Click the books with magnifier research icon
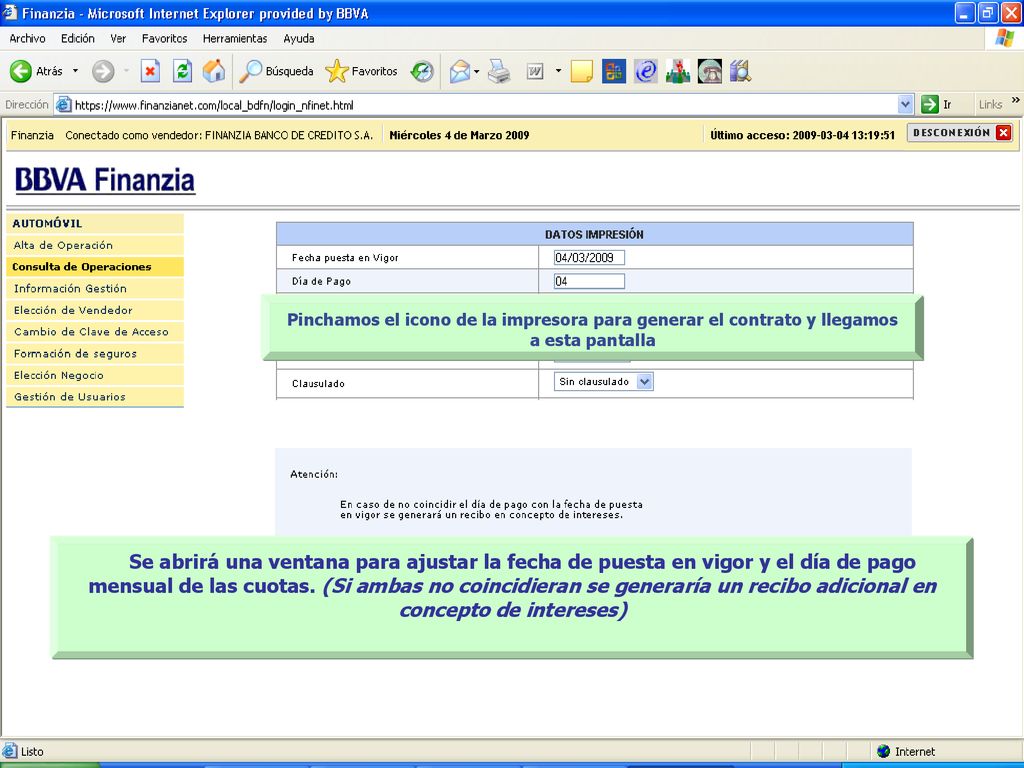The height and width of the screenshot is (768, 1024). tap(741, 71)
